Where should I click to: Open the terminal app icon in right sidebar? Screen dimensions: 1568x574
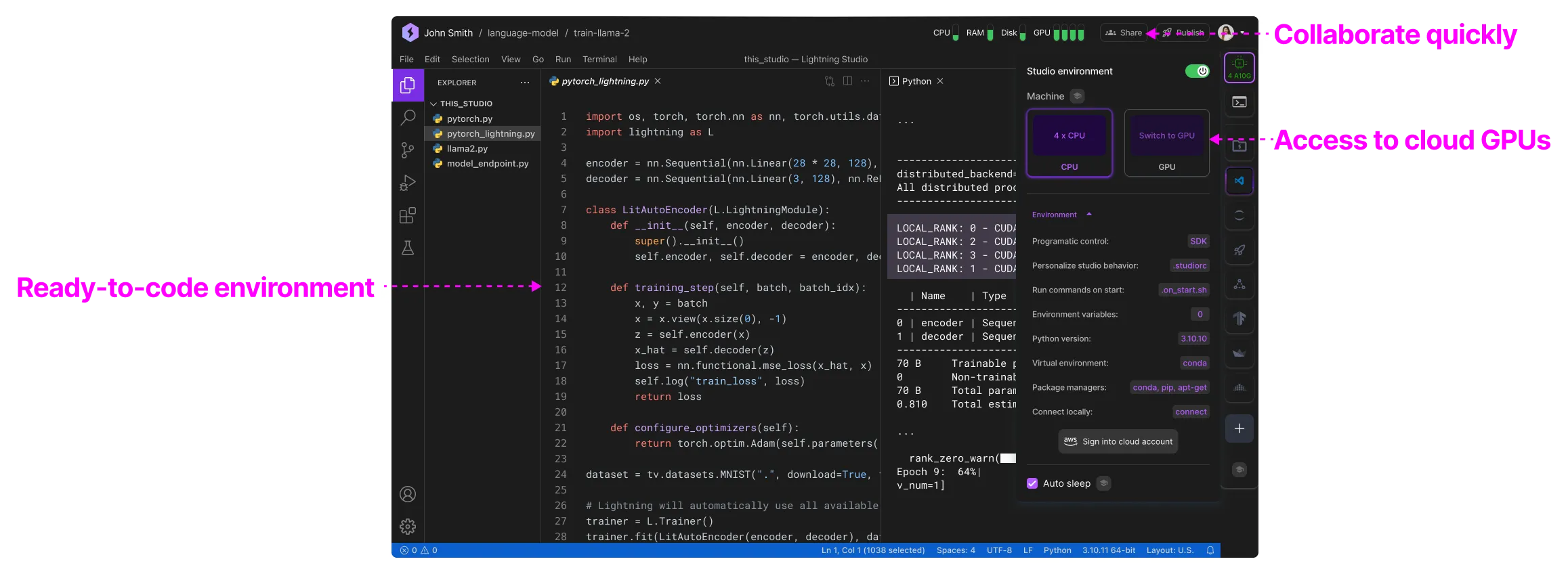[1239, 102]
